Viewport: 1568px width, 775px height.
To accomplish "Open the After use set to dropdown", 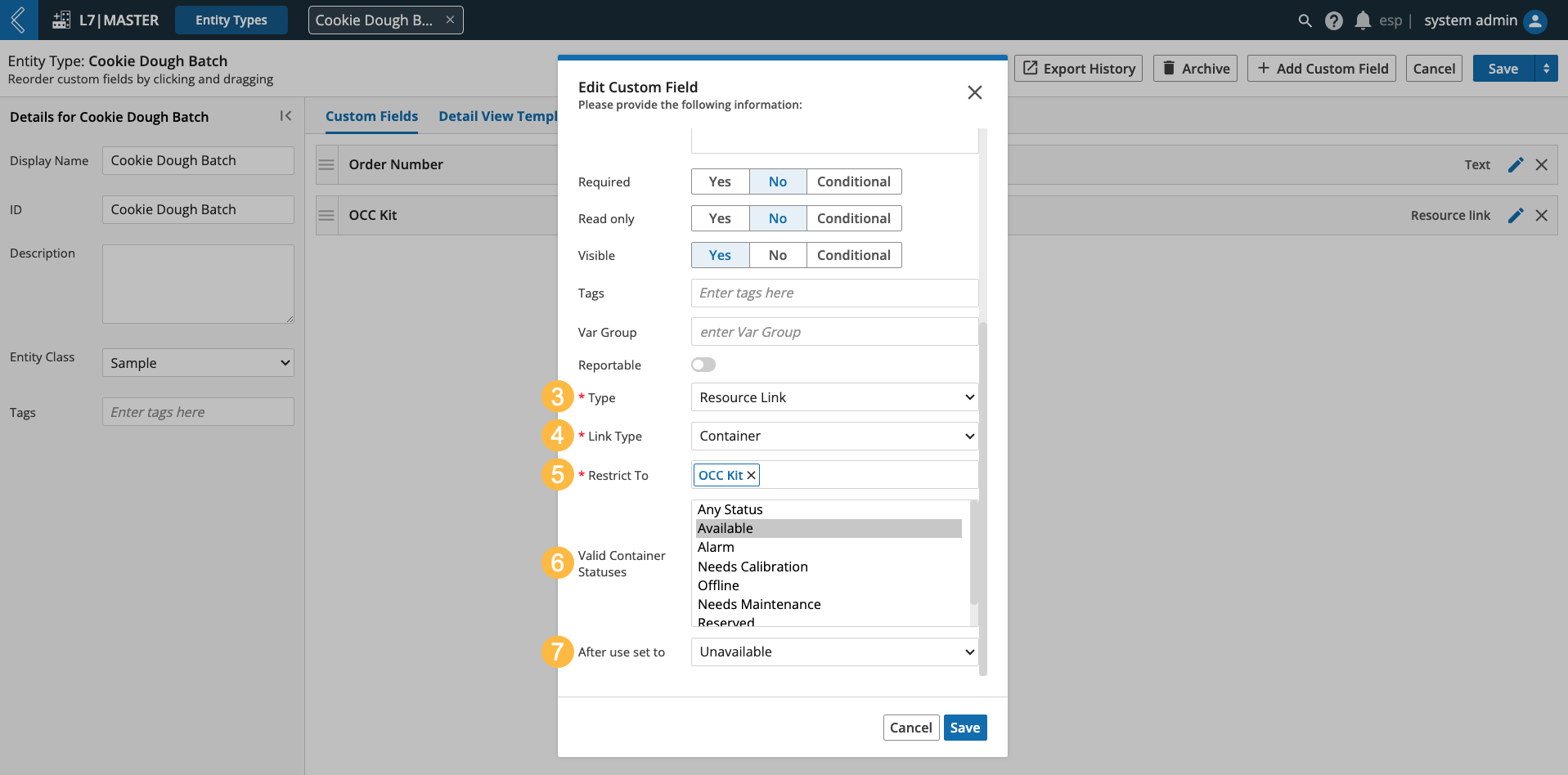I will (x=834, y=652).
